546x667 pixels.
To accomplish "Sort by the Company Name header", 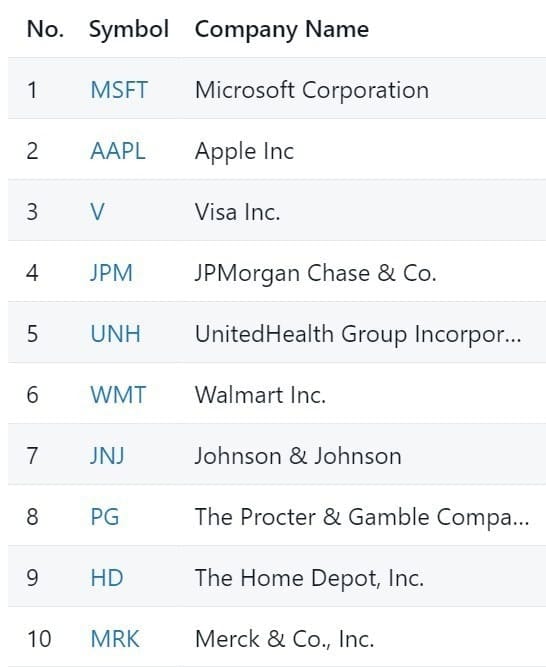I will [282, 29].
